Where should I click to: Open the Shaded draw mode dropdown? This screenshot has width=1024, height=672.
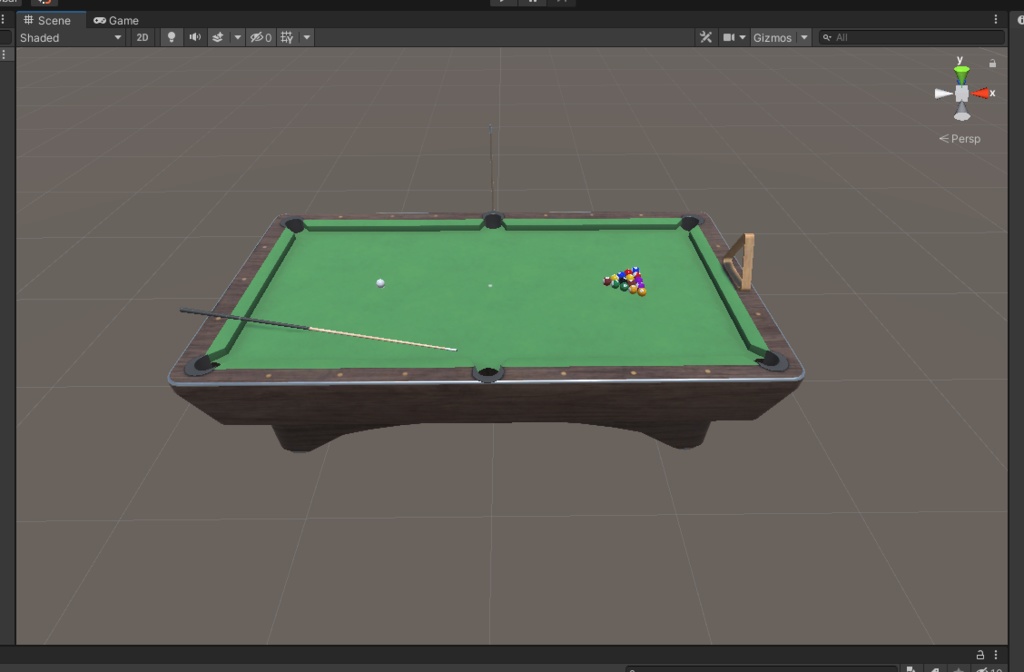[x=70, y=37]
